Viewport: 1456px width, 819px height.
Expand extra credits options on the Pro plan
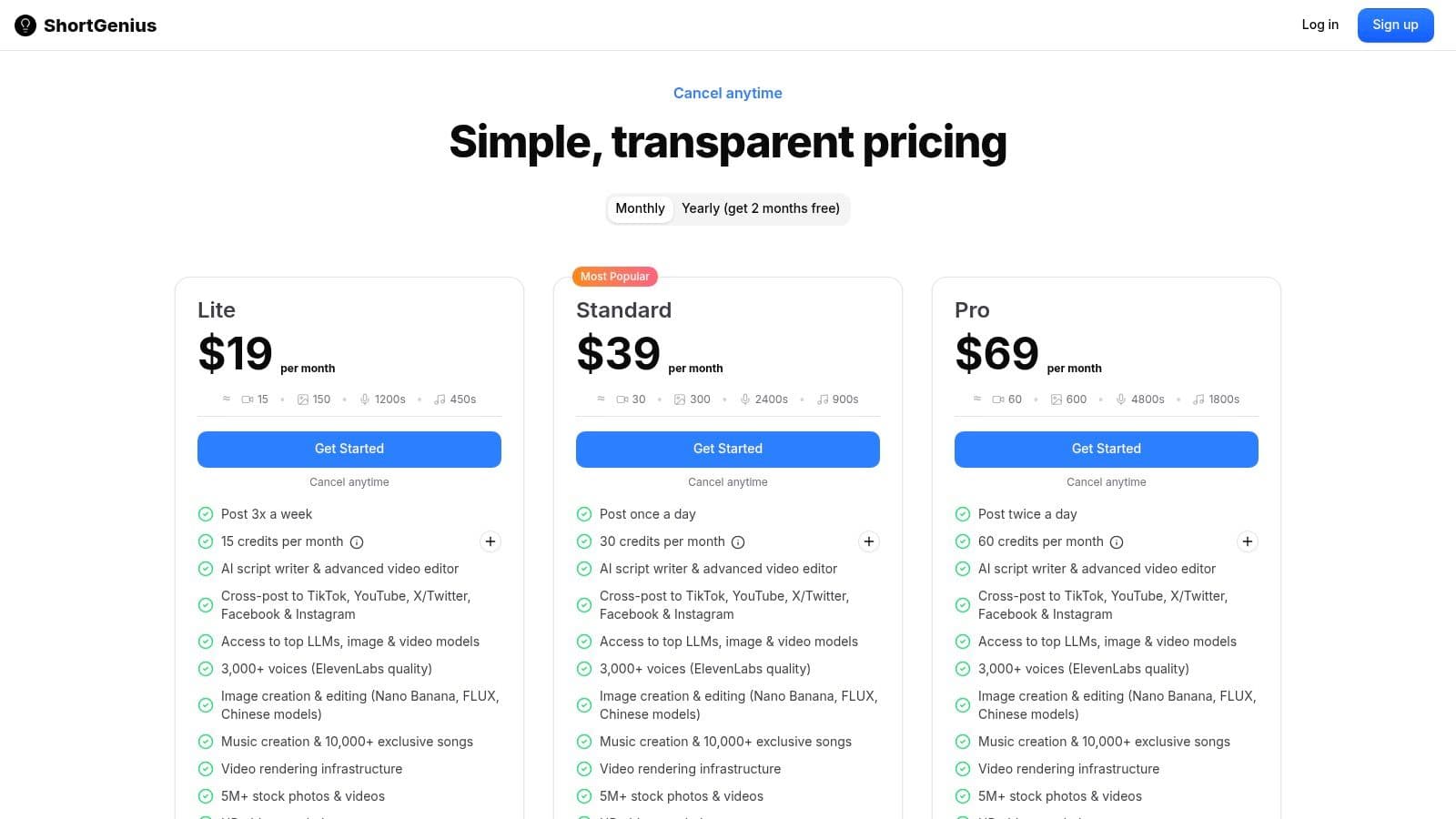pos(1248,541)
